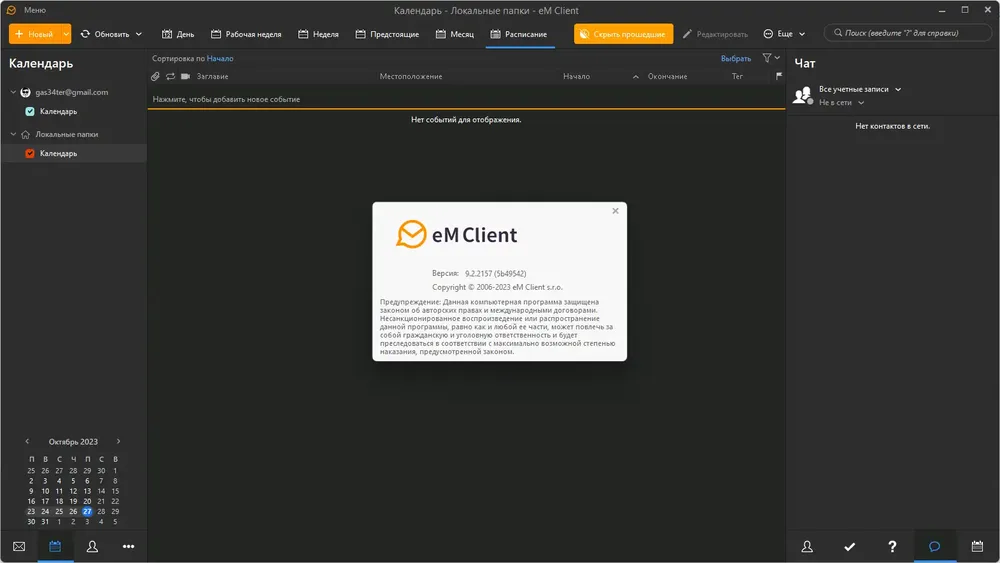
Task: Click in the search field
Action: (908, 33)
